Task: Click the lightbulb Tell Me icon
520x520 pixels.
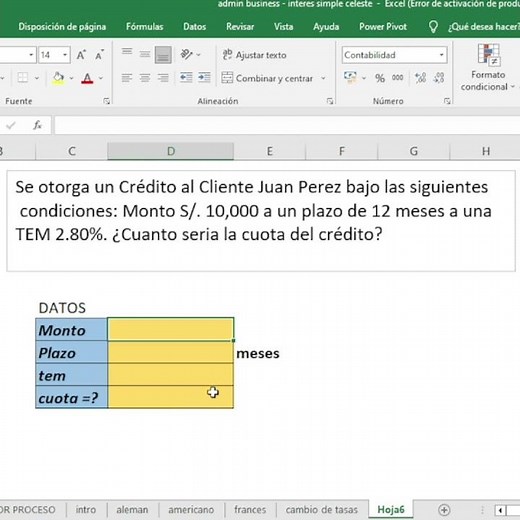Action: click(x=433, y=27)
